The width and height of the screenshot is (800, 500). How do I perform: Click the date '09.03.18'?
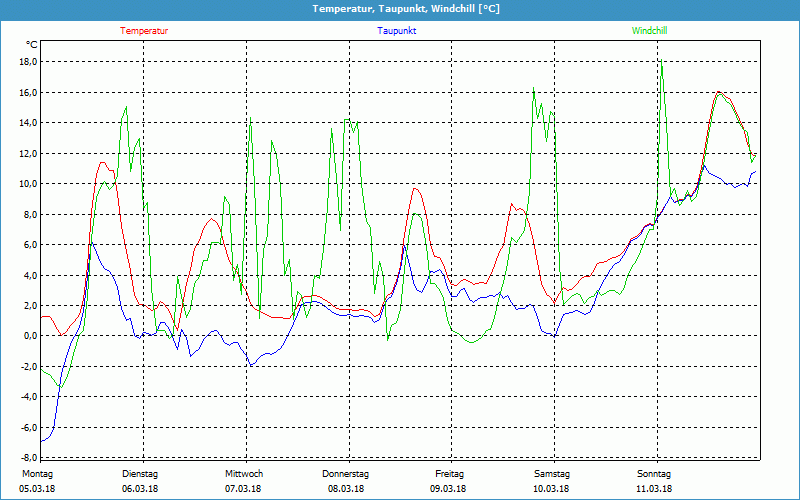pos(448,489)
